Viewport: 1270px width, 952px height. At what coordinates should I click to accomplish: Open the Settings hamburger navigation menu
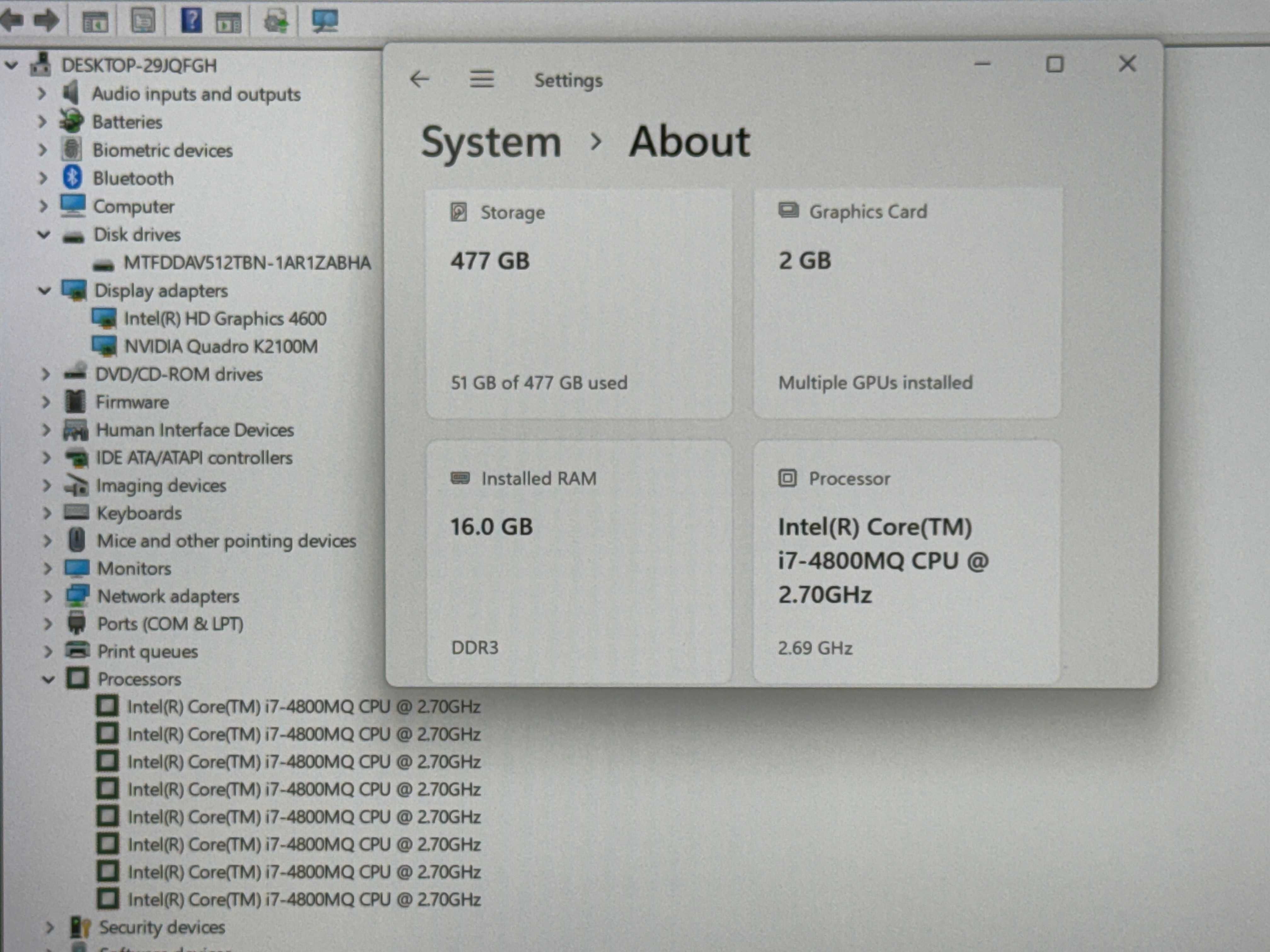click(482, 79)
